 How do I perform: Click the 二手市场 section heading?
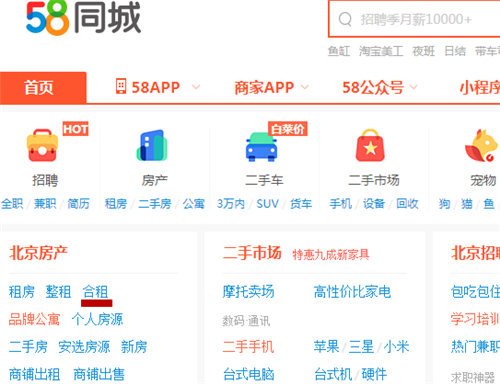tap(252, 253)
